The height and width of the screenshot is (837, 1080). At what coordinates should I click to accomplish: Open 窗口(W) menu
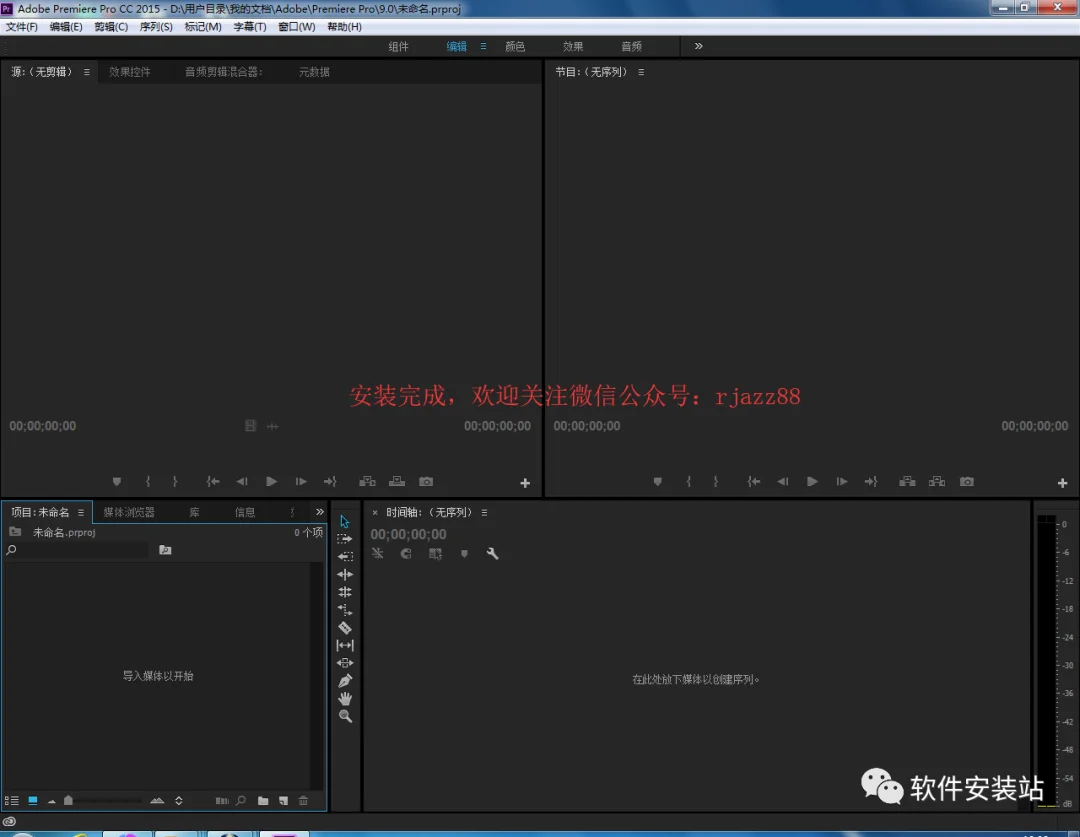(x=297, y=27)
